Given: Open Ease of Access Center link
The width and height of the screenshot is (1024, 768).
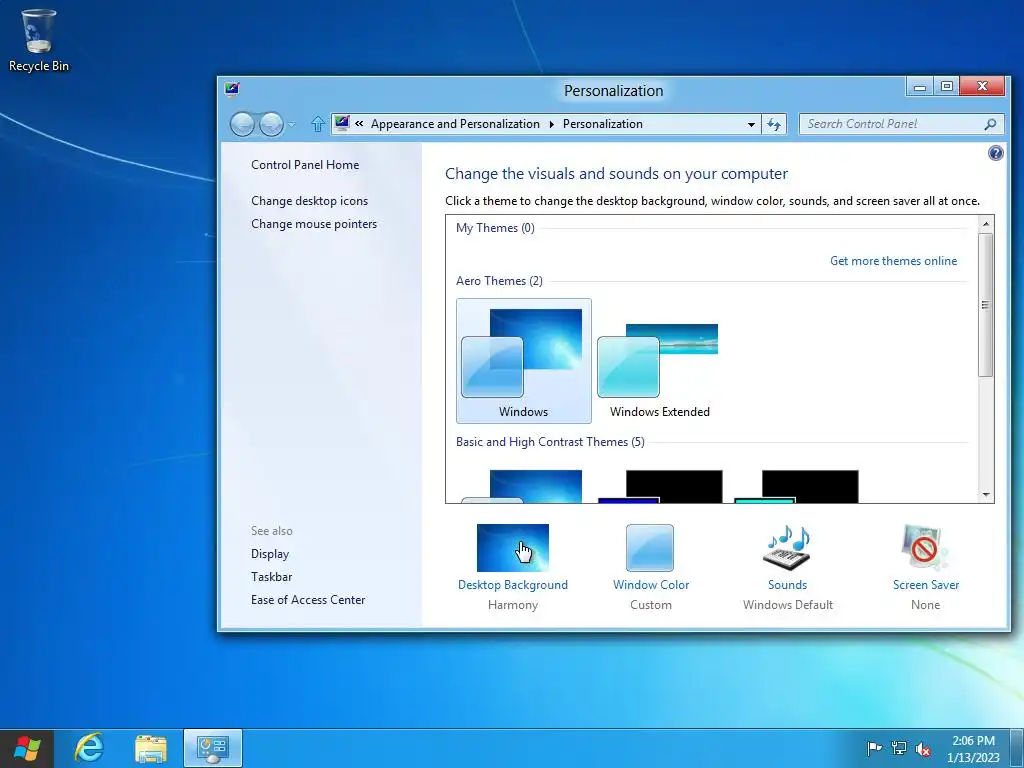Looking at the screenshot, I should (x=308, y=600).
